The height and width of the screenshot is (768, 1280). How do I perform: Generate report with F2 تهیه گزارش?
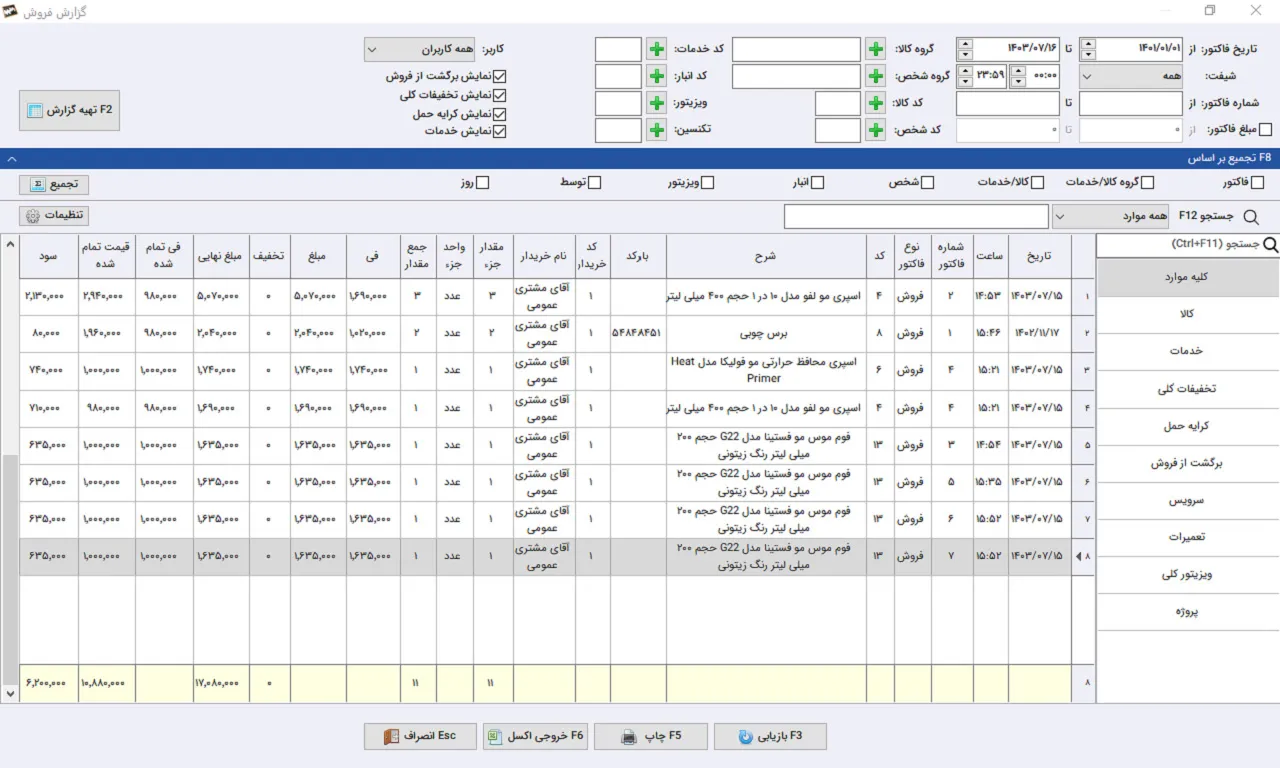pos(69,110)
